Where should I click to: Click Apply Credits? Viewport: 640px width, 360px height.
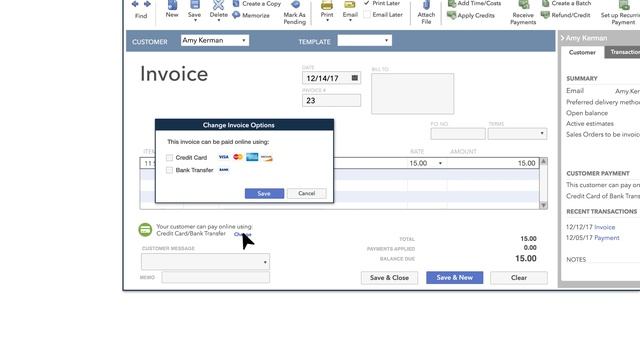point(471,16)
